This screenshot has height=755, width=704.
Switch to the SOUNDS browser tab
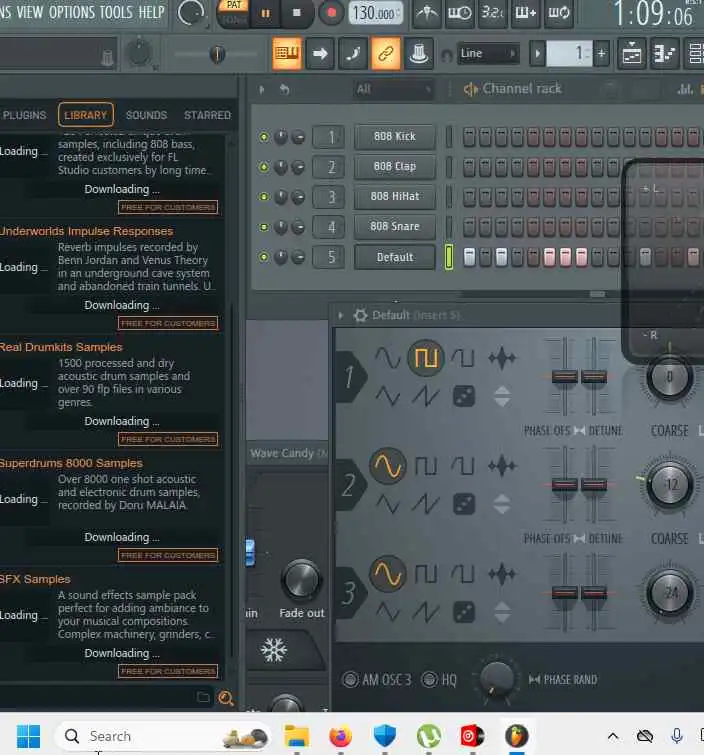point(146,115)
